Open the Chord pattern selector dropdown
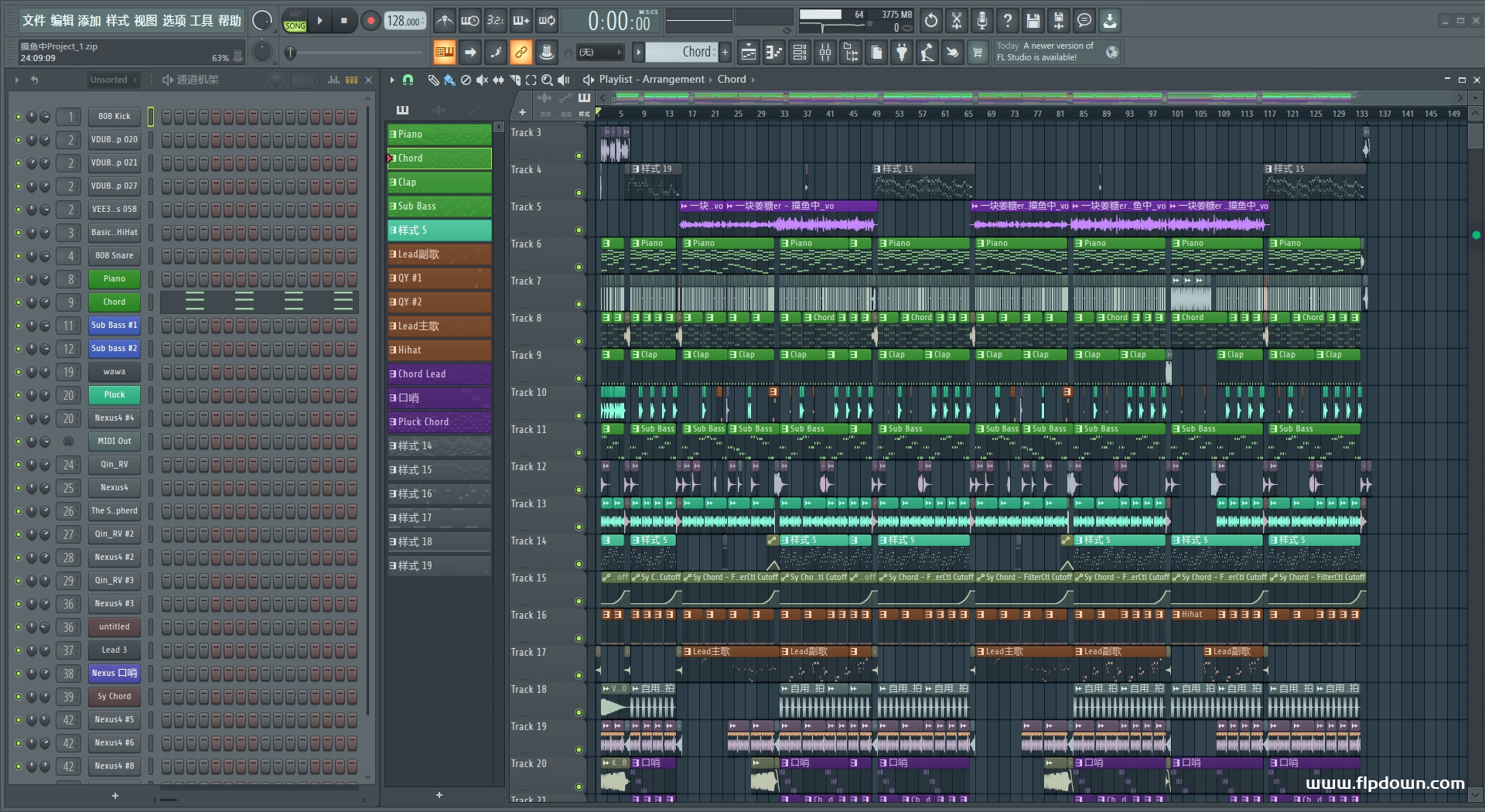This screenshot has height=812, width=1485. tap(682, 52)
